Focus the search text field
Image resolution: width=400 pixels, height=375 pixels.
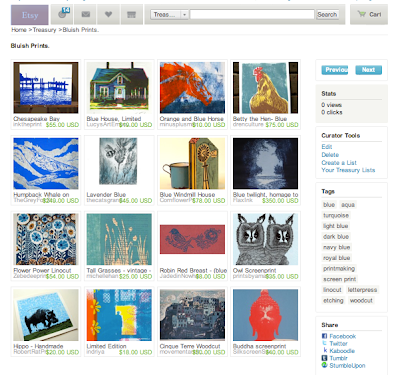[x=252, y=14]
